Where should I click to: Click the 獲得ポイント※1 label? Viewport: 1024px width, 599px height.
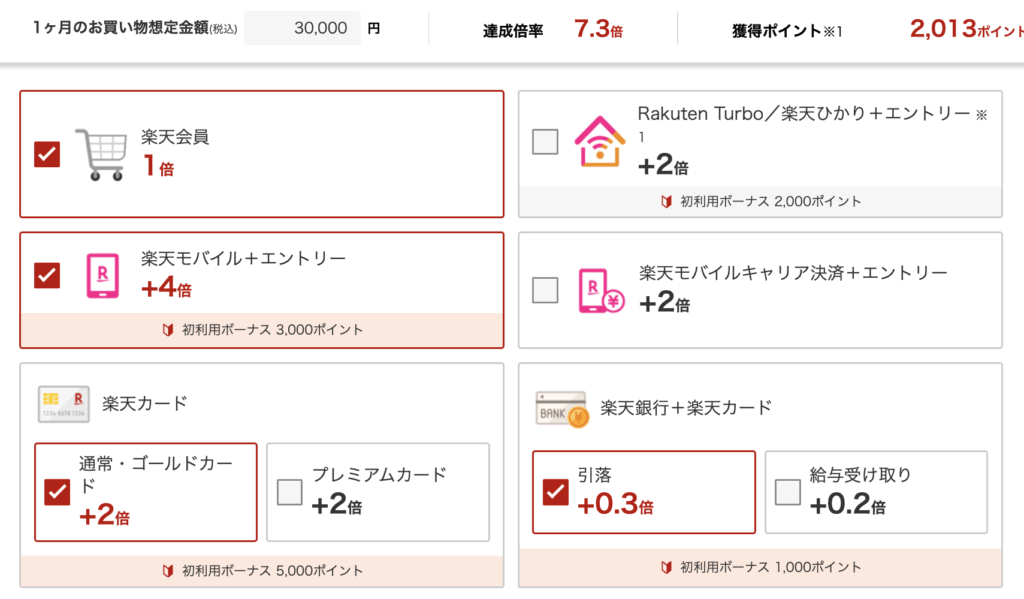(x=787, y=31)
